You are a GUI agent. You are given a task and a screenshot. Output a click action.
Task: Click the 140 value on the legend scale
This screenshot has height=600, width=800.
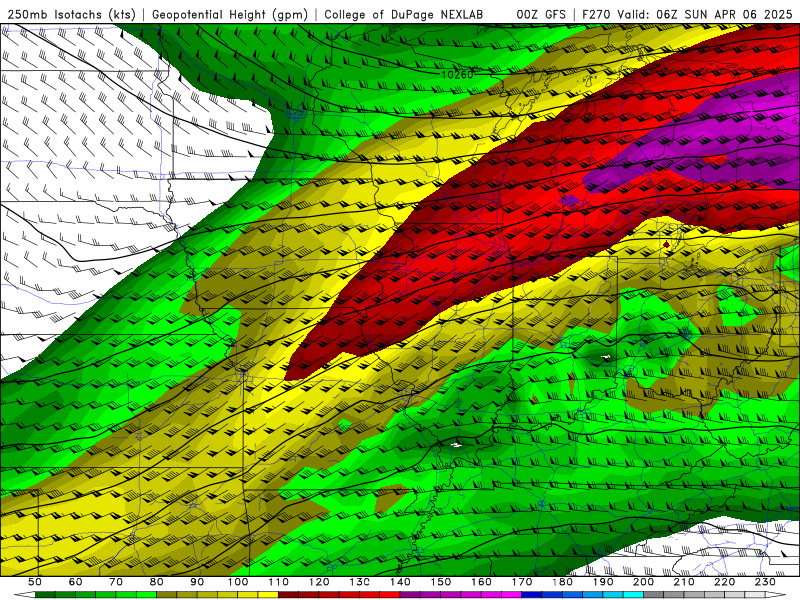coord(400,582)
